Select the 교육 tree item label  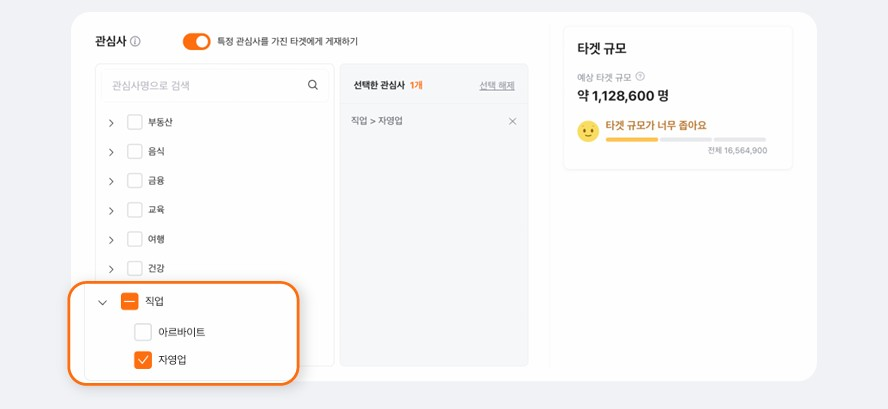point(156,210)
